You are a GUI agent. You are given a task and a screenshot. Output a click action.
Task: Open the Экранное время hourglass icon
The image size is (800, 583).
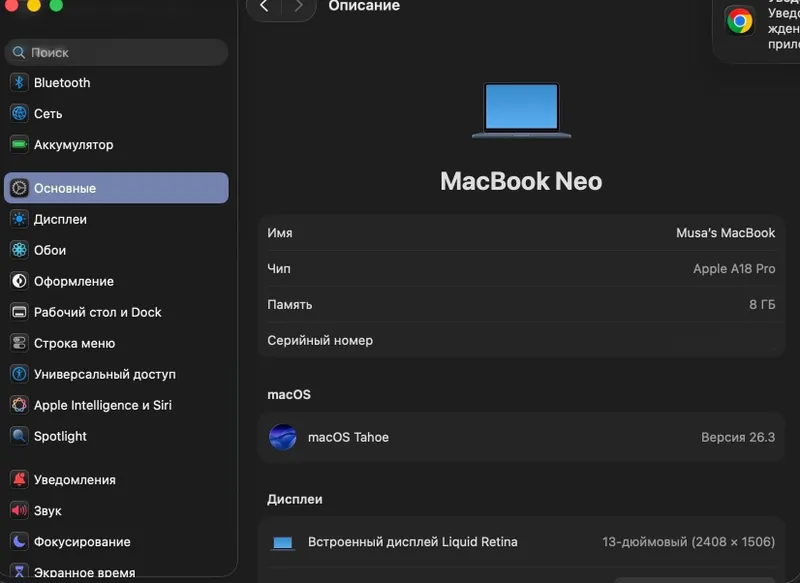pyautogui.click(x=19, y=572)
